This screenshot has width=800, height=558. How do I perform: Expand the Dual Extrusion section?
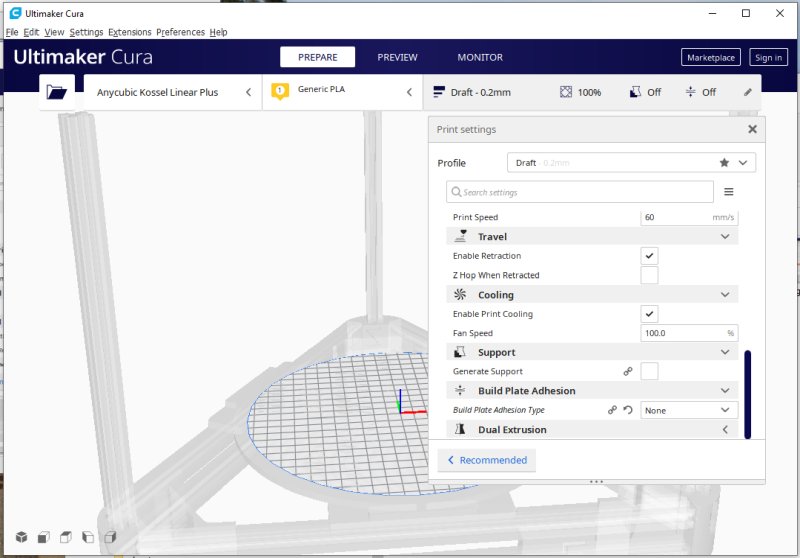[x=724, y=429]
